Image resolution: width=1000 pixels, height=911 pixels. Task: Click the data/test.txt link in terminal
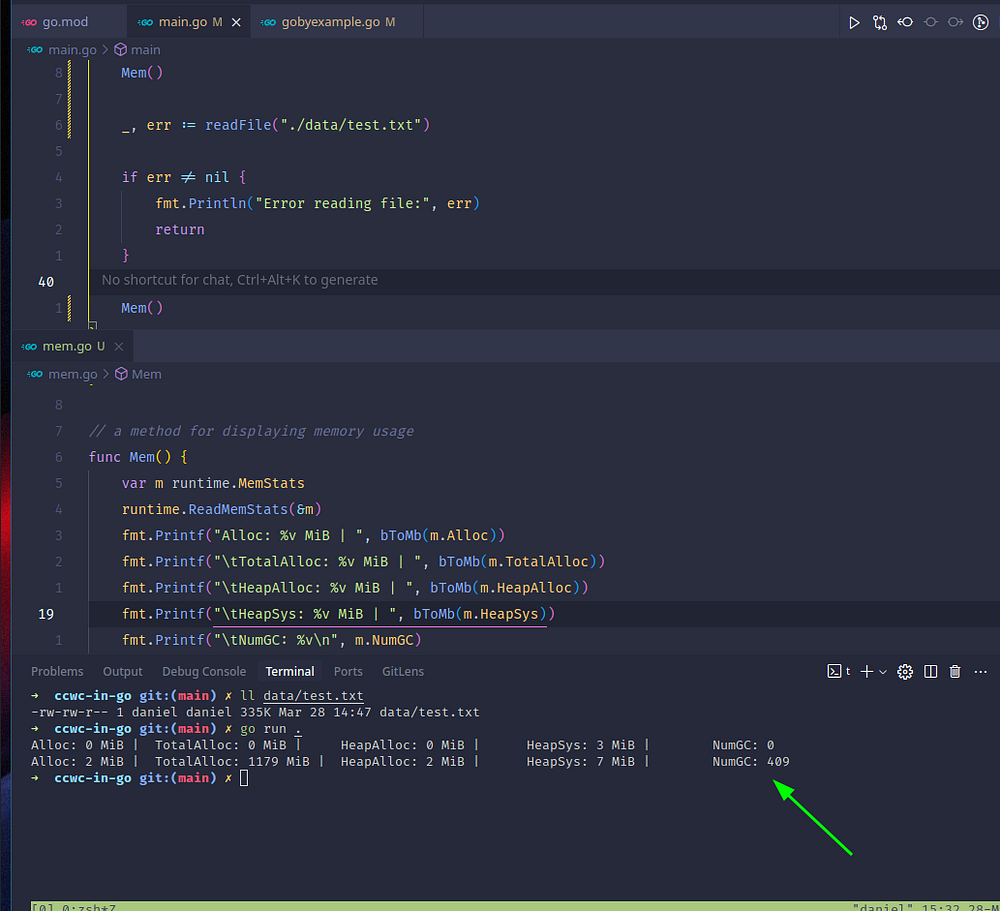point(313,695)
